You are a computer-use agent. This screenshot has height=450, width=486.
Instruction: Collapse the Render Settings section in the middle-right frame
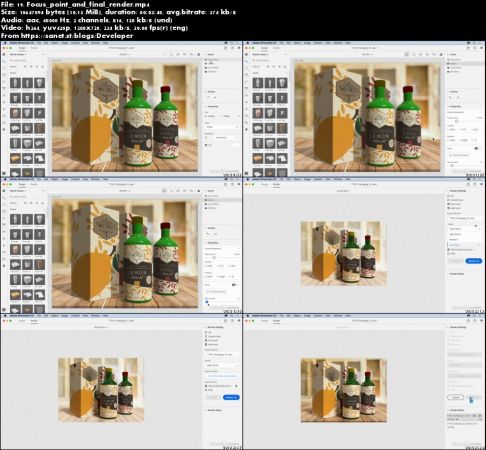[x=457, y=191]
